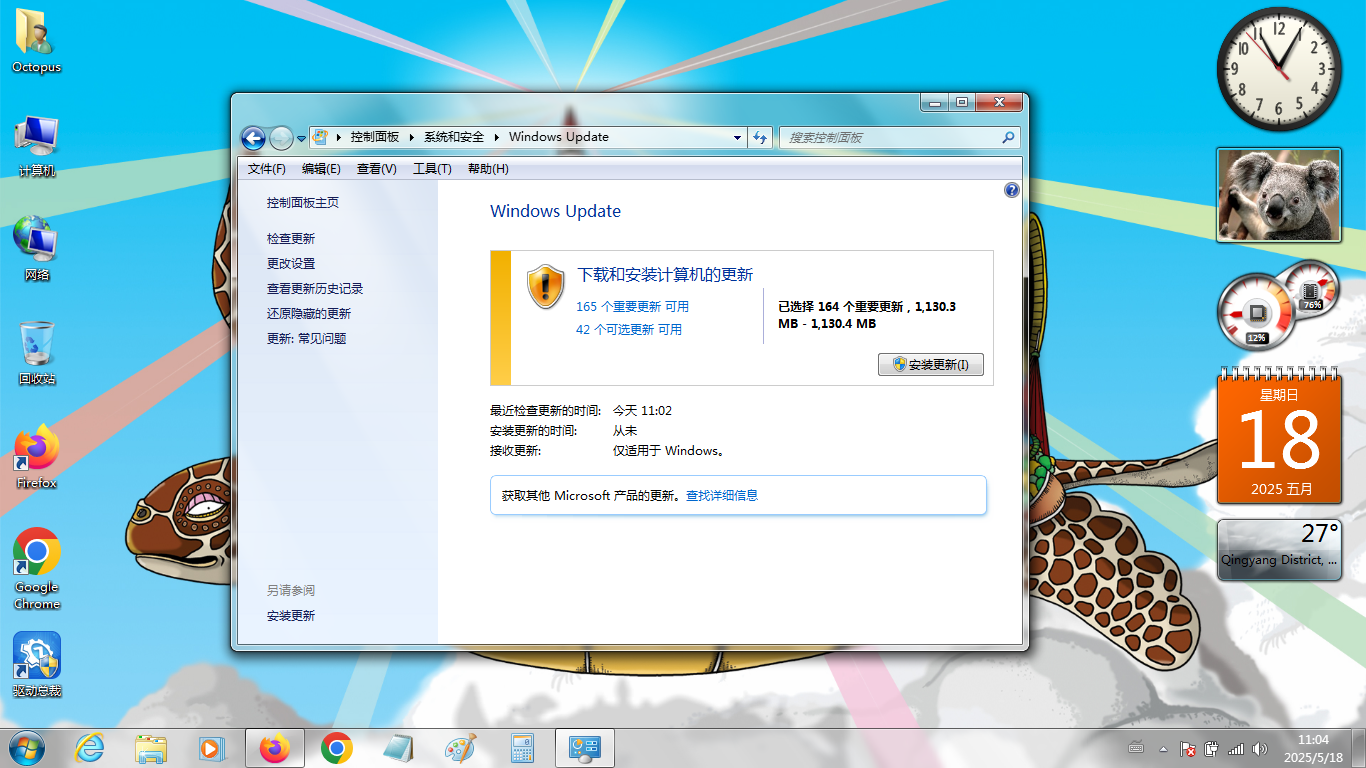Click the refresh button beside address bar
This screenshot has width=1366, height=768.
pyautogui.click(x=760, y=137)
